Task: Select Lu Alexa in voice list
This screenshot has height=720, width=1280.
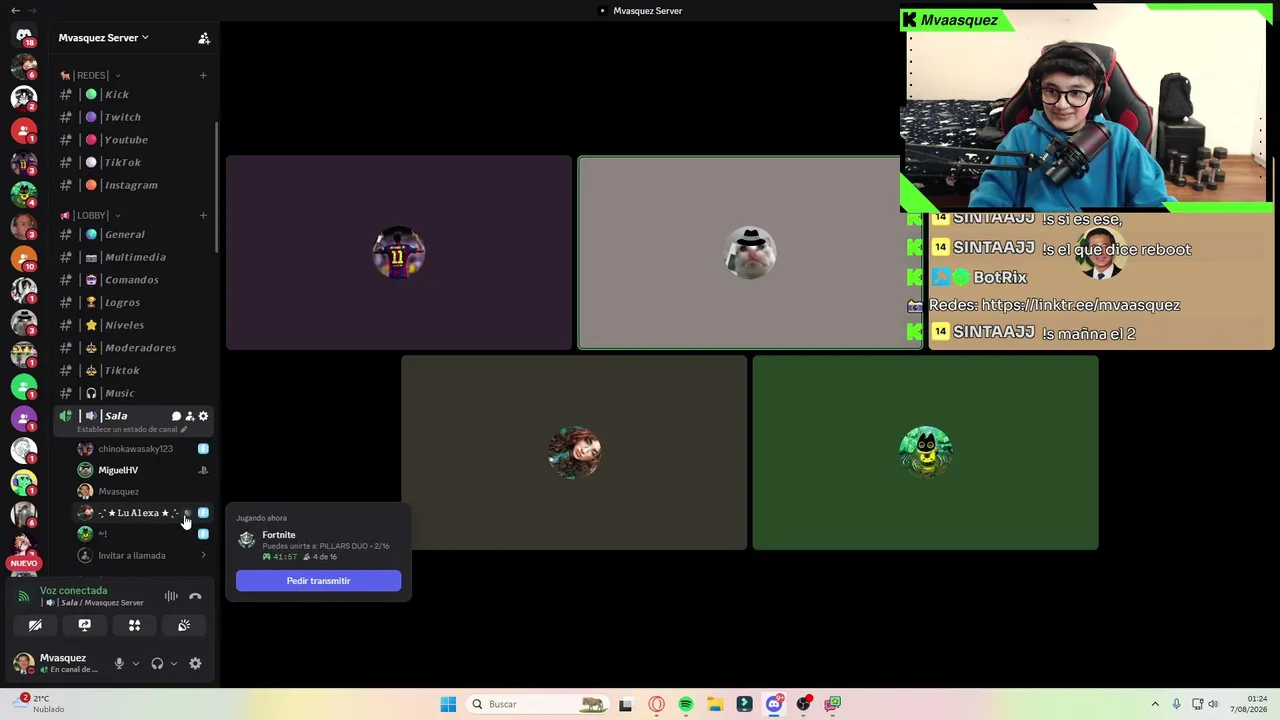Action: click(144, 513)
